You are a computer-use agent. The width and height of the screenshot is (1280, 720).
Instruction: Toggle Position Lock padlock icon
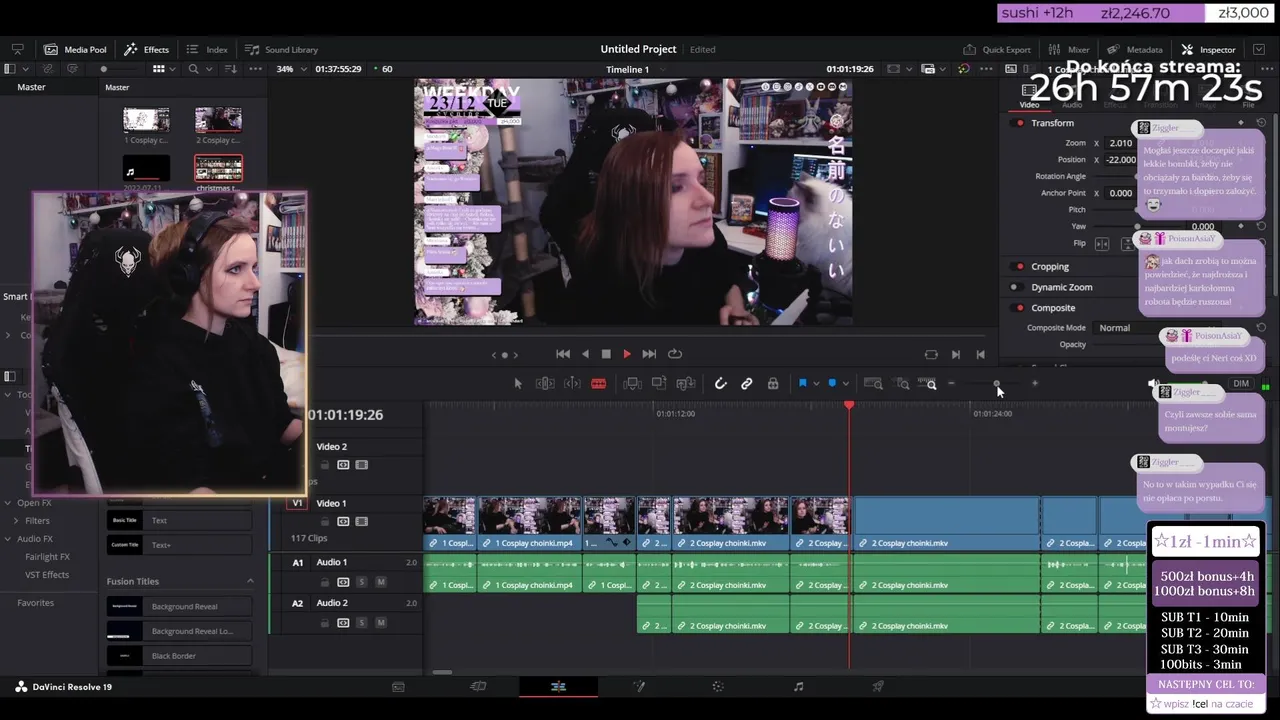(773, 384)
